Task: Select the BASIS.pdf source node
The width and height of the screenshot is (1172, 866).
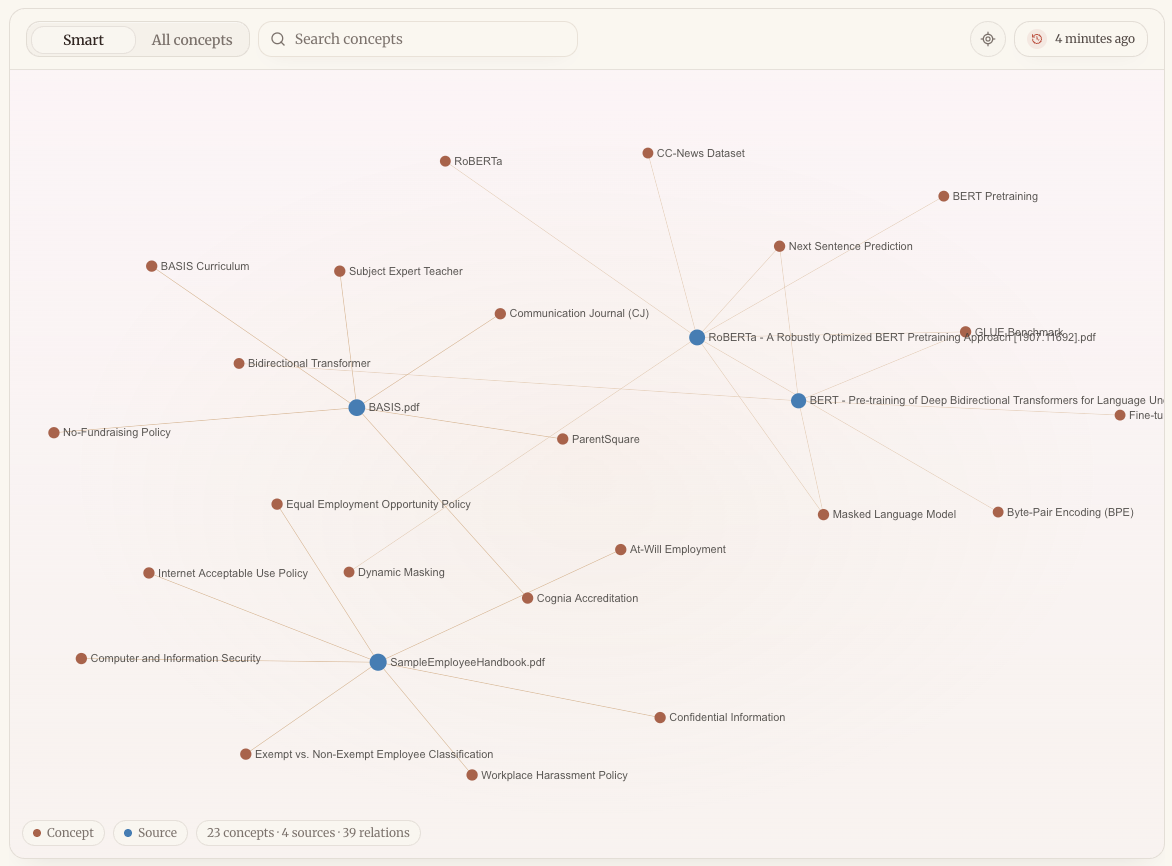Action: [357, 407]
